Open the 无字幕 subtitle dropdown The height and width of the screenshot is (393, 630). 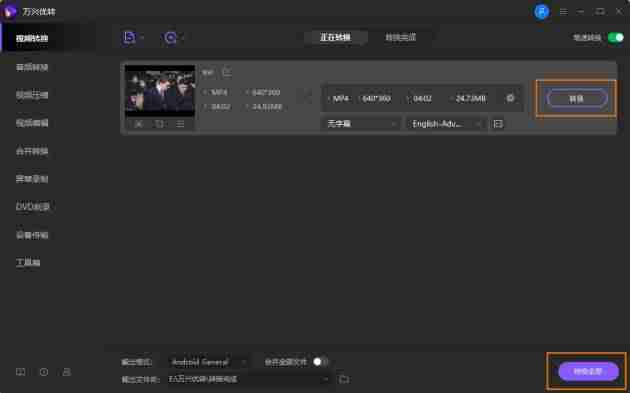(361, 124)
